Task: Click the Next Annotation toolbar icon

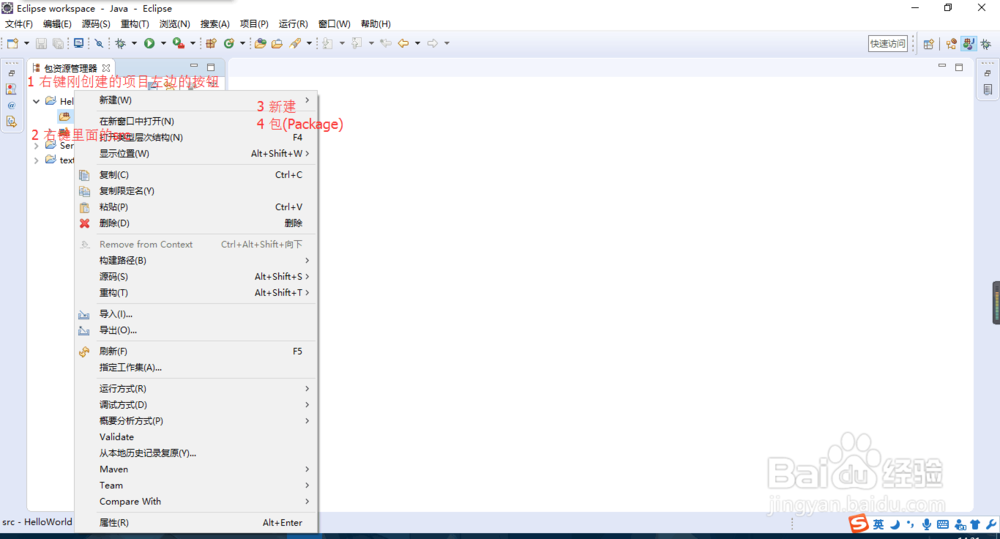Action: 328,43
